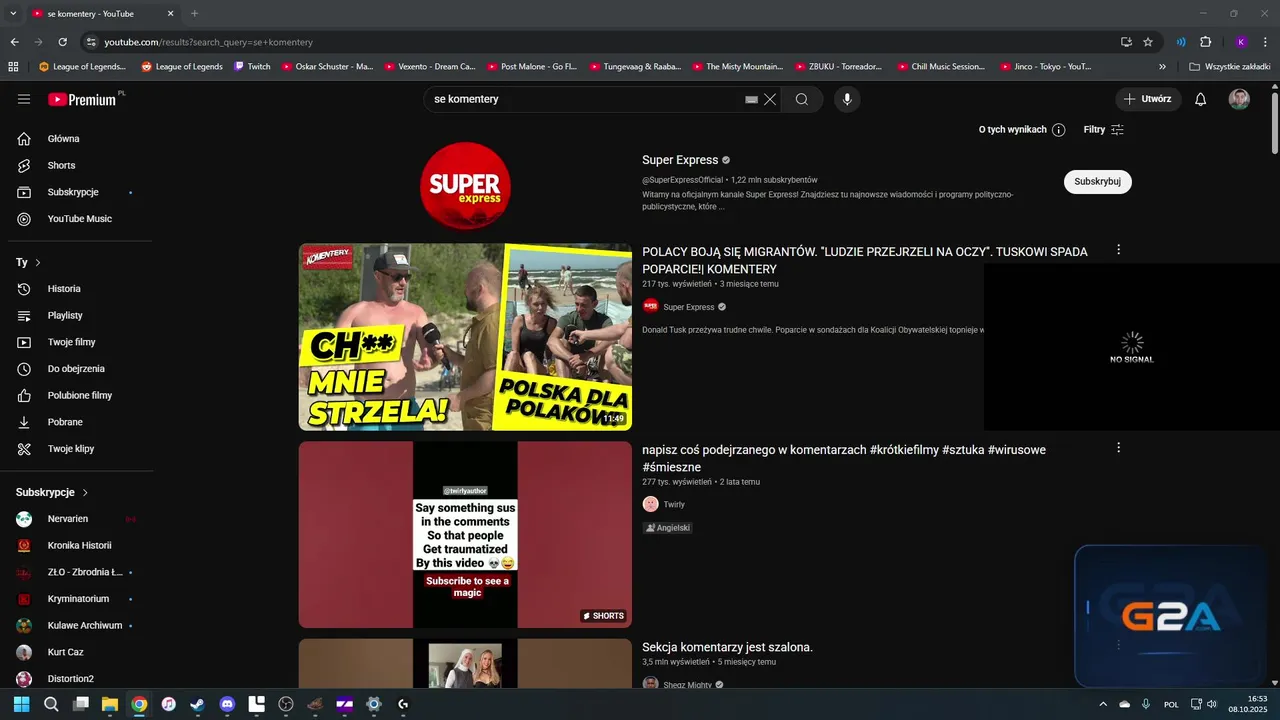Open the Post Malone bookmark
The width and height of the screenshot is (1280, 720).
click(532, 67)
